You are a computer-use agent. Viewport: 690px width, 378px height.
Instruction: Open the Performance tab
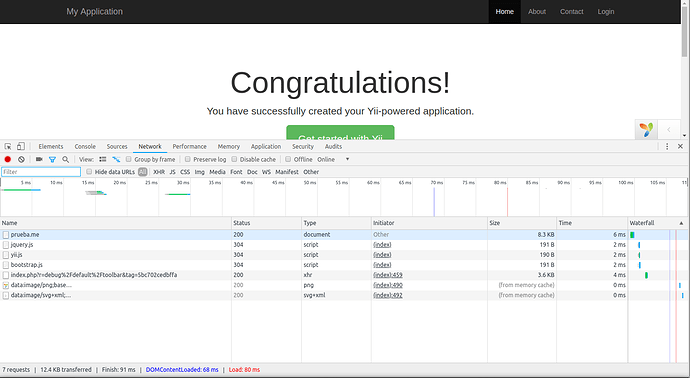coord(189,147)
